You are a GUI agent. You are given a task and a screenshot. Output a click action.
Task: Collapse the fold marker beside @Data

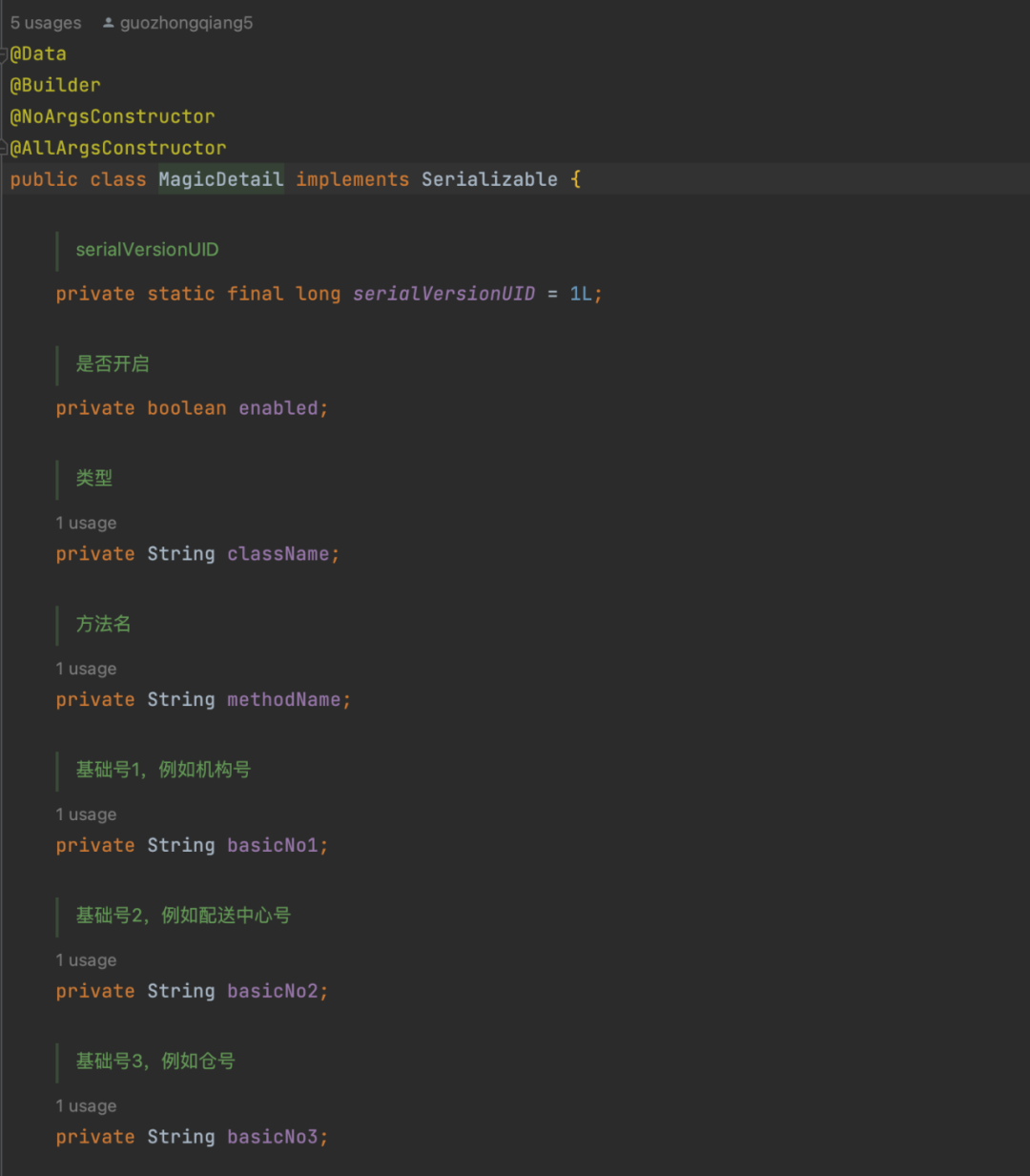click(x=4, y=54)
